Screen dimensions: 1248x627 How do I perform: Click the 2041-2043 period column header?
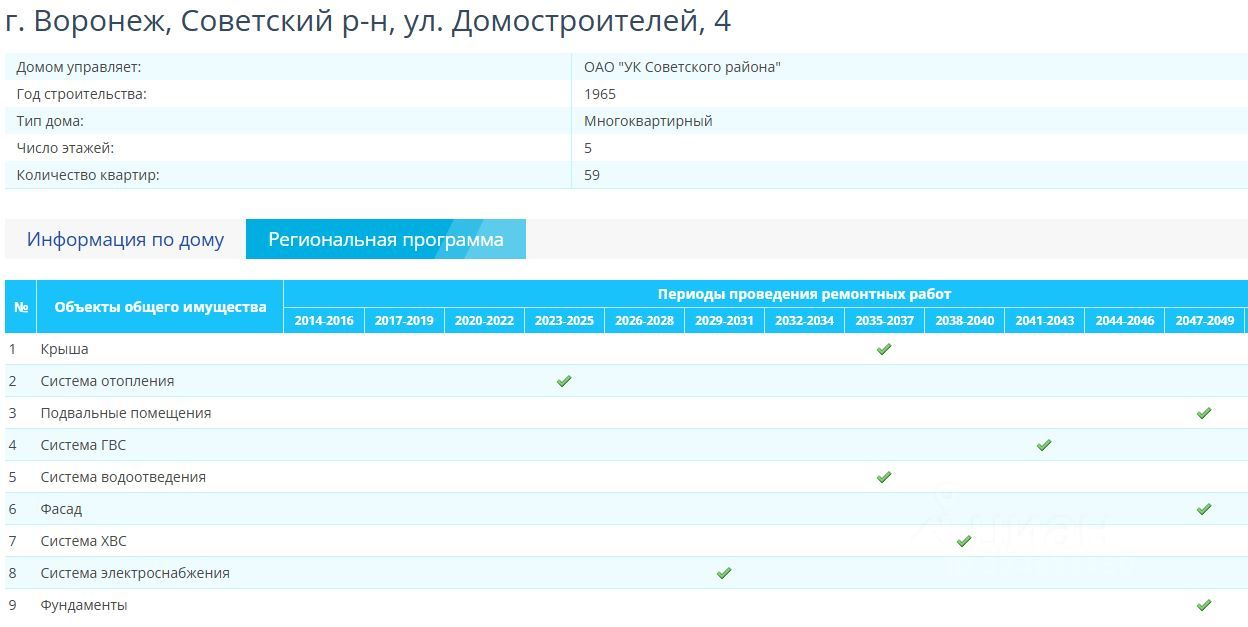tap(1044, 321)
